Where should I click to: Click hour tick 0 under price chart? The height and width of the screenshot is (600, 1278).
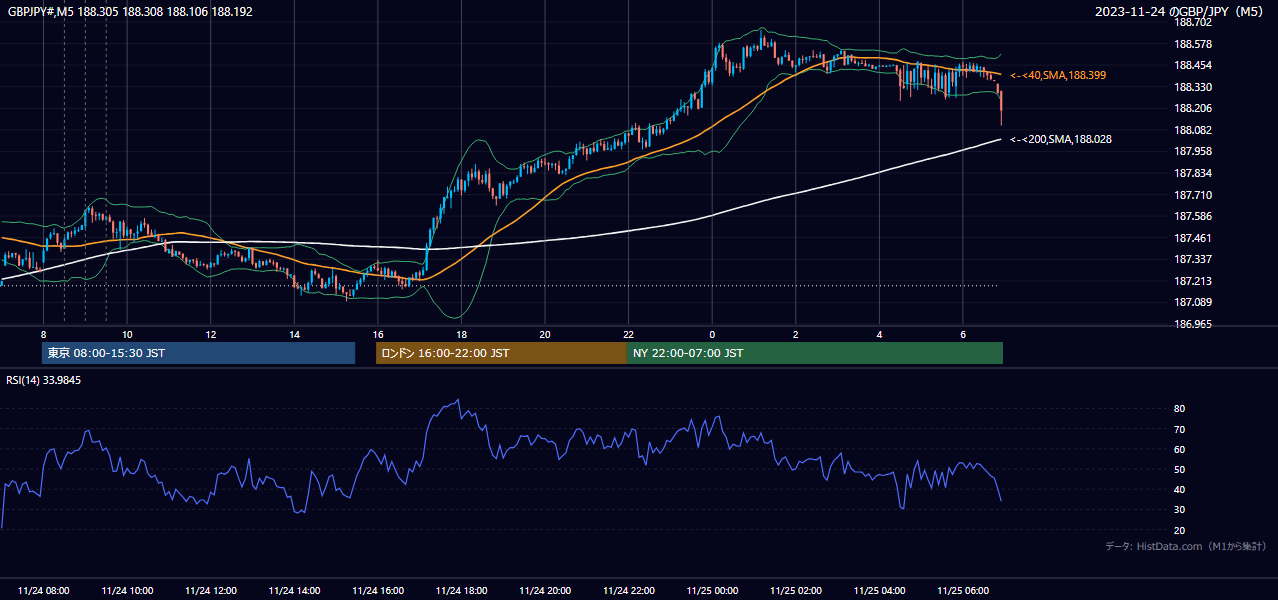[x=712, y=334]
